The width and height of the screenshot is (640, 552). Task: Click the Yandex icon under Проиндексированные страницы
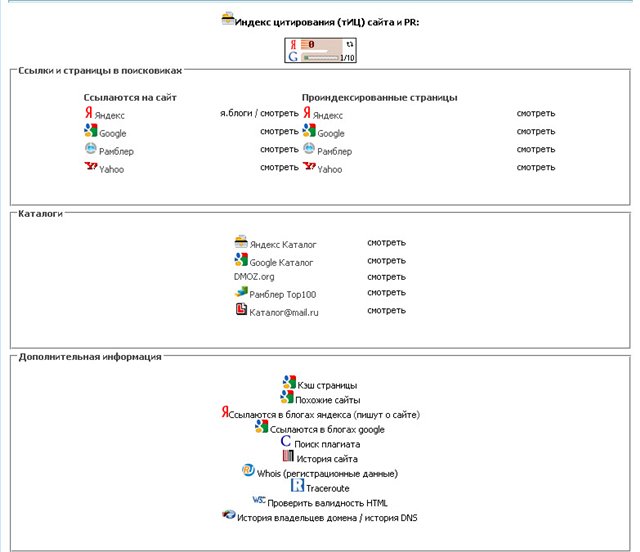(x=307, y=112)
